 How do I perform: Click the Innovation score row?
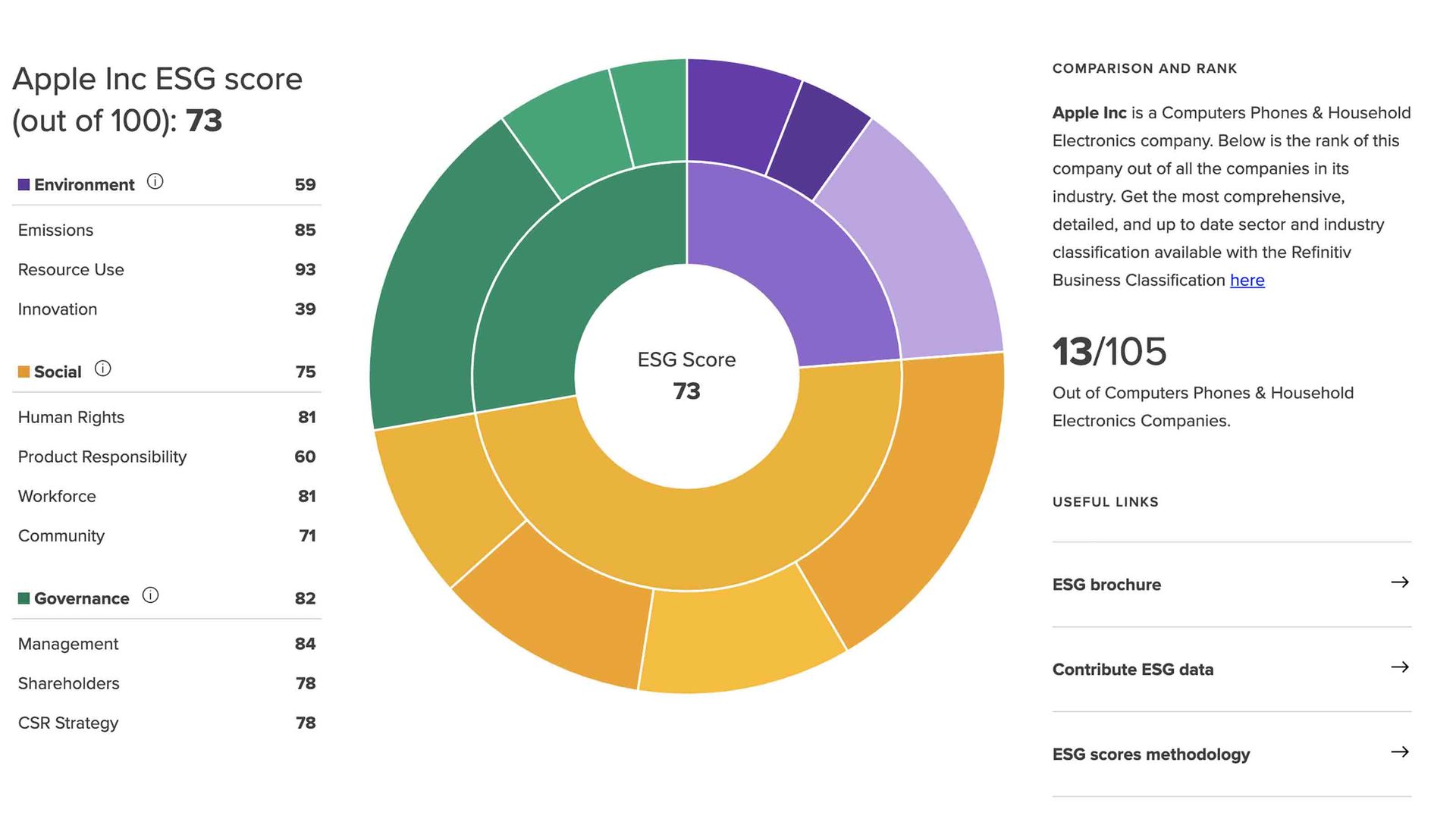click(167, 309)
